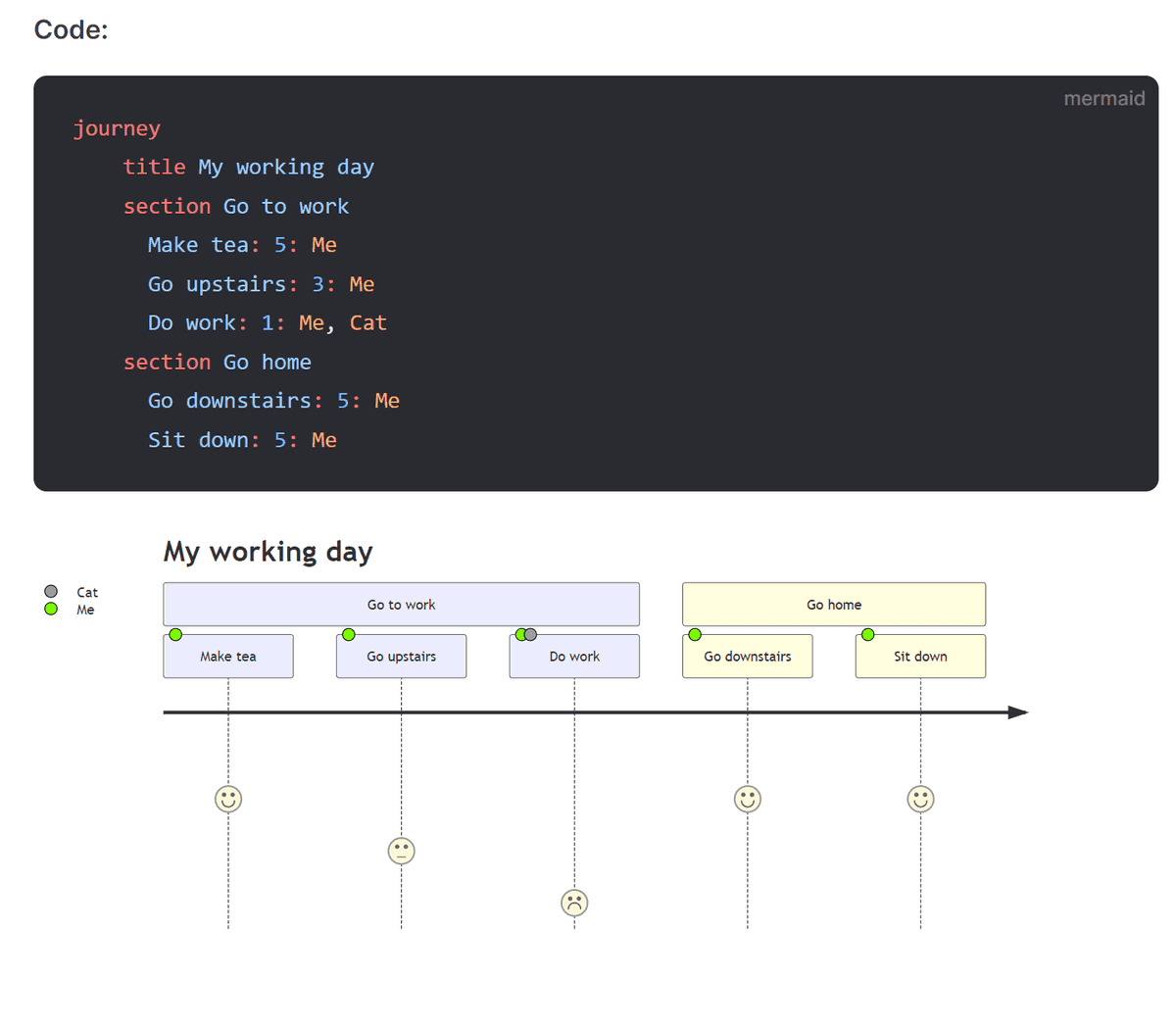Image resolution: width=1176 pixels, height=1028 pixels.
Task: Click the green Me legend circle
Action: point(51,609)
